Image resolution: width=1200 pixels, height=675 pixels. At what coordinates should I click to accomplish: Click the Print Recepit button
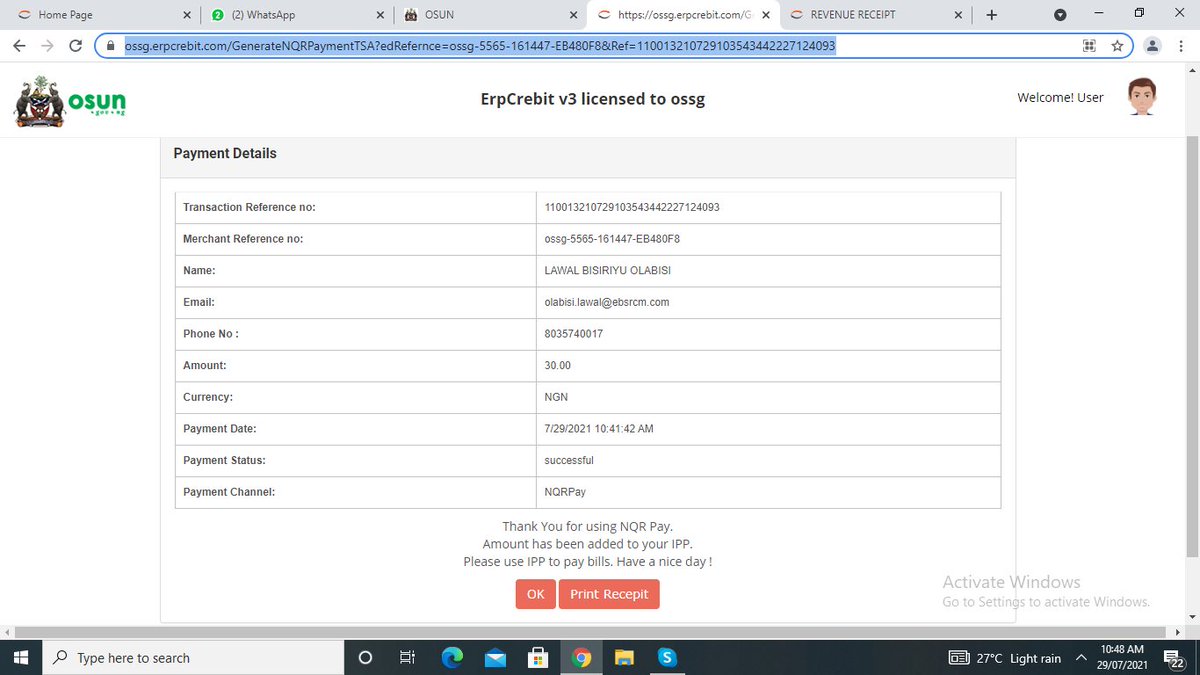point(609,594)
